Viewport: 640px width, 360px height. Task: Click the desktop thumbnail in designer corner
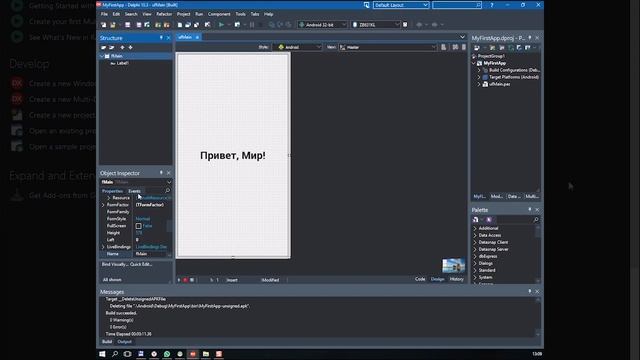point(453,266)
